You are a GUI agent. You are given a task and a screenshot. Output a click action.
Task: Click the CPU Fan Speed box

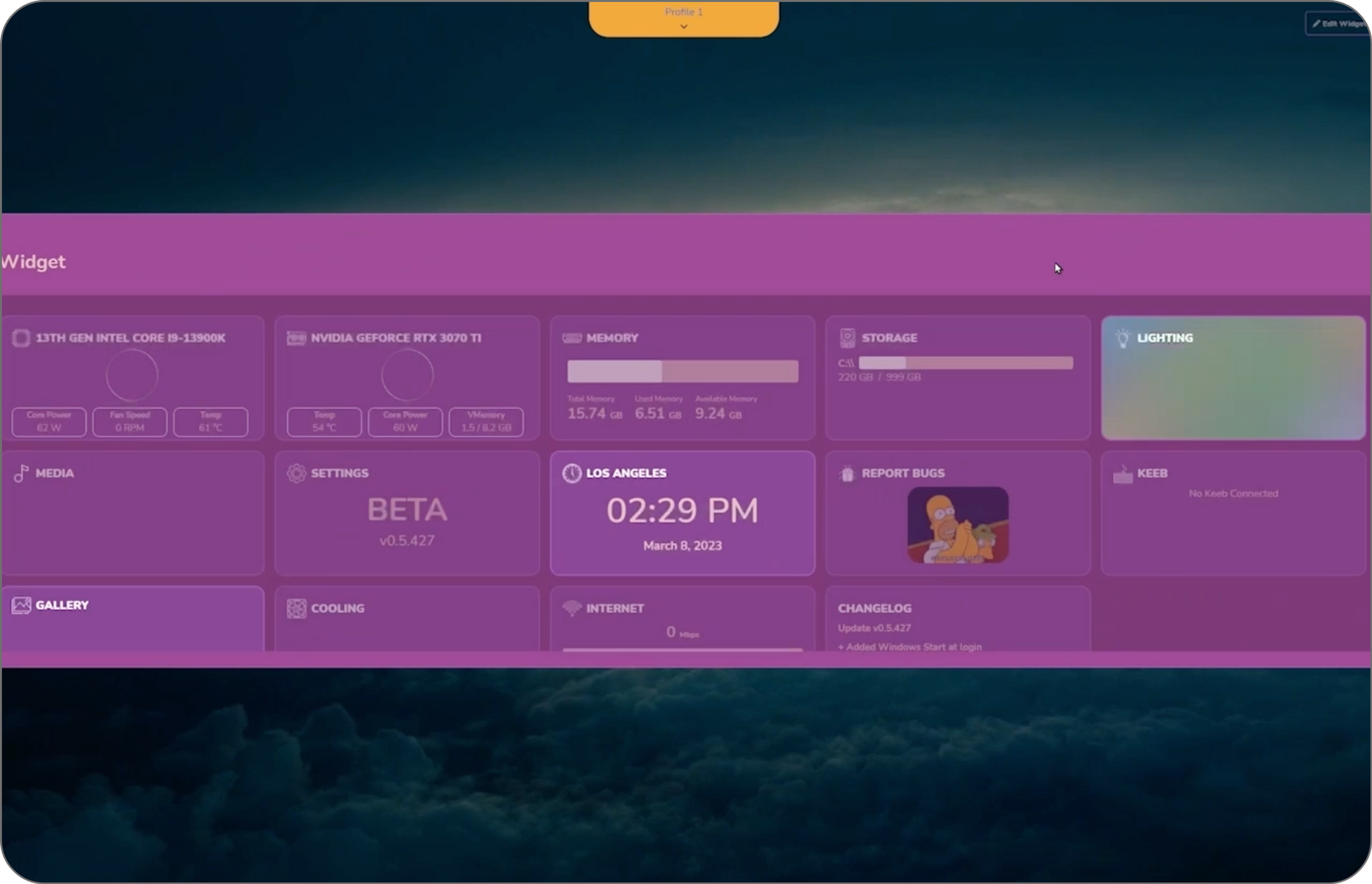(130, 421)
